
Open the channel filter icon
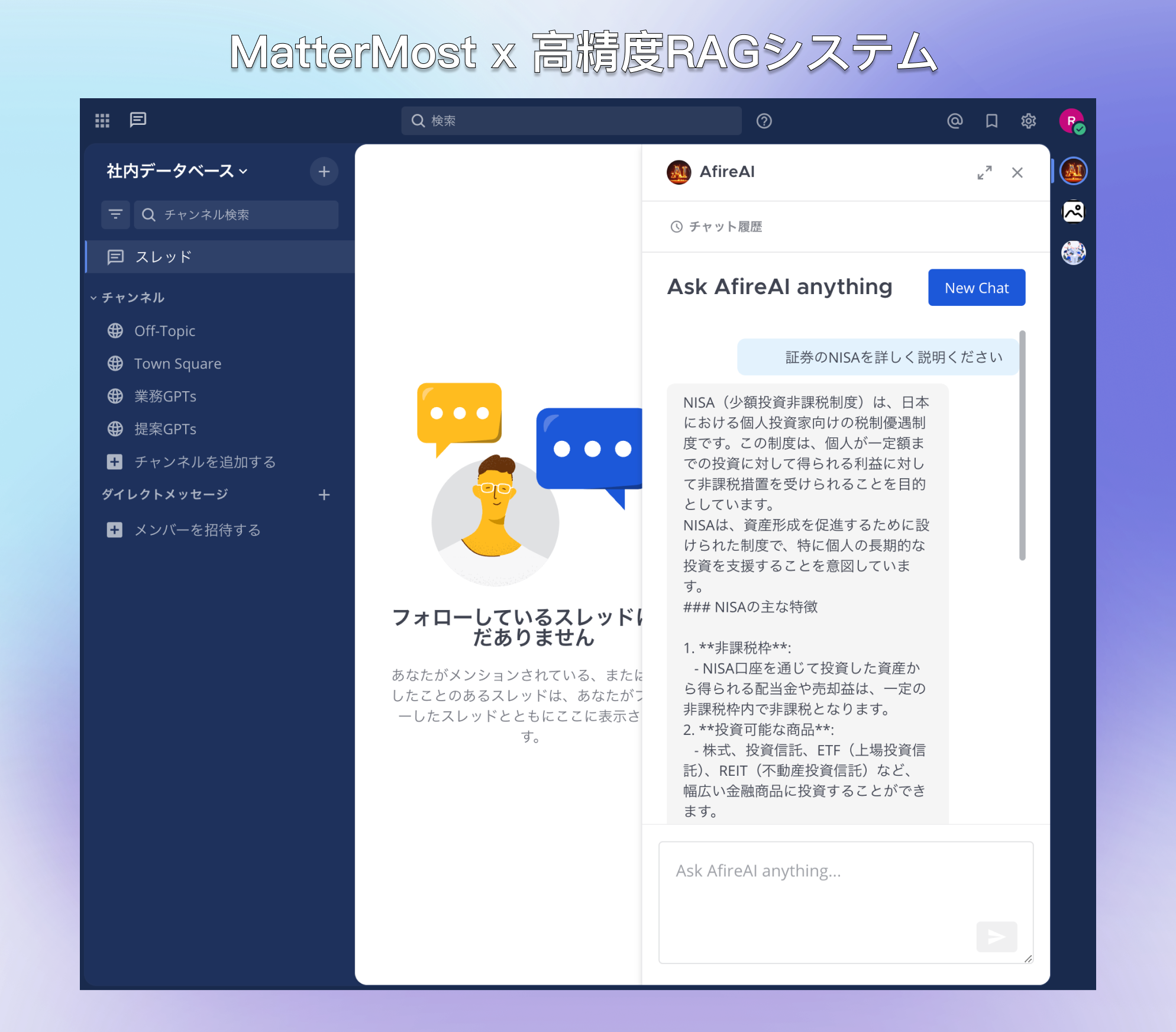click(x=115, y=214)
